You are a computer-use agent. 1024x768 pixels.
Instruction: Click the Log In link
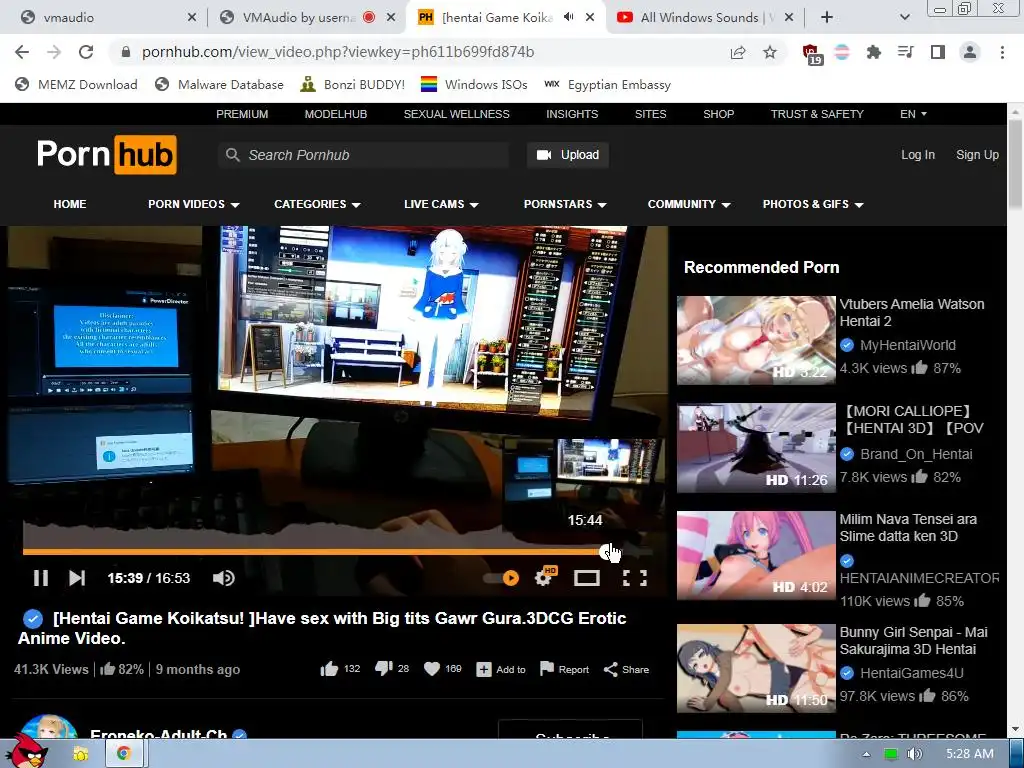pos(918,155)
